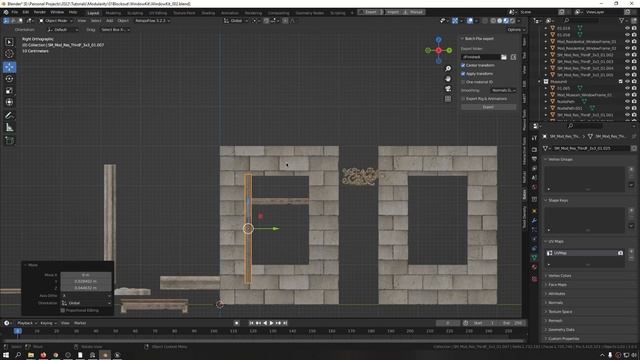Switch perspective/orthographic grid icon
Viewport: 640px width, 360px height.
pyautogui.click(x=448, y=98)
